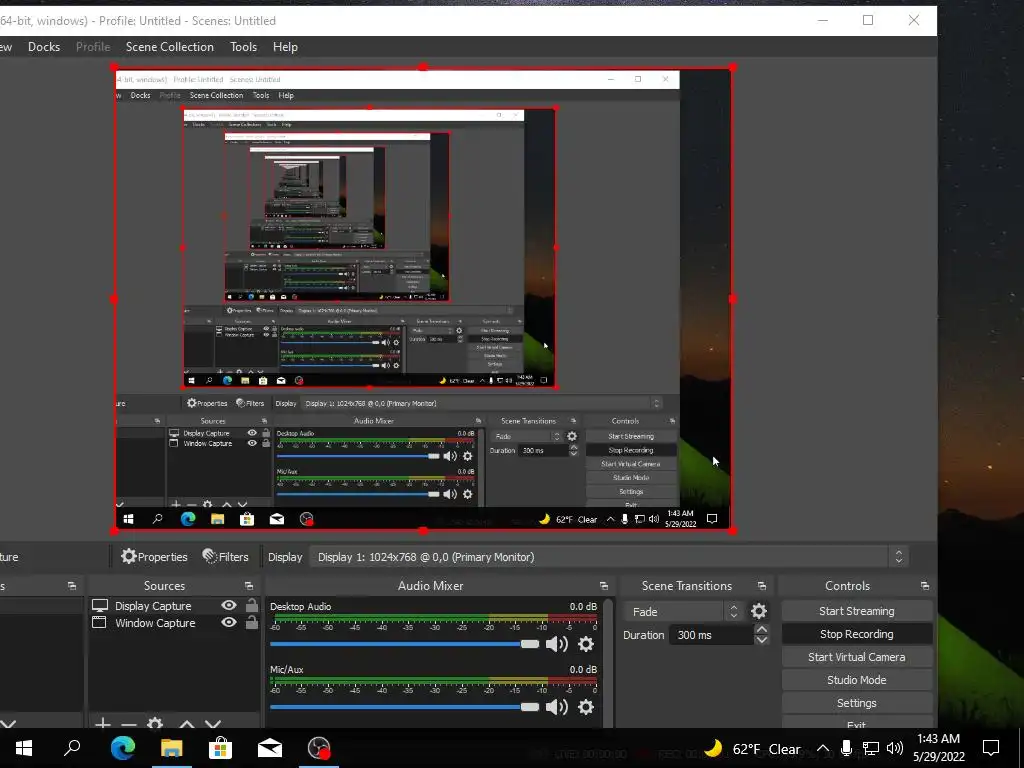Decrease transition duration with down arrow
Screen dimensions: 1024x768
pos(761,640)
